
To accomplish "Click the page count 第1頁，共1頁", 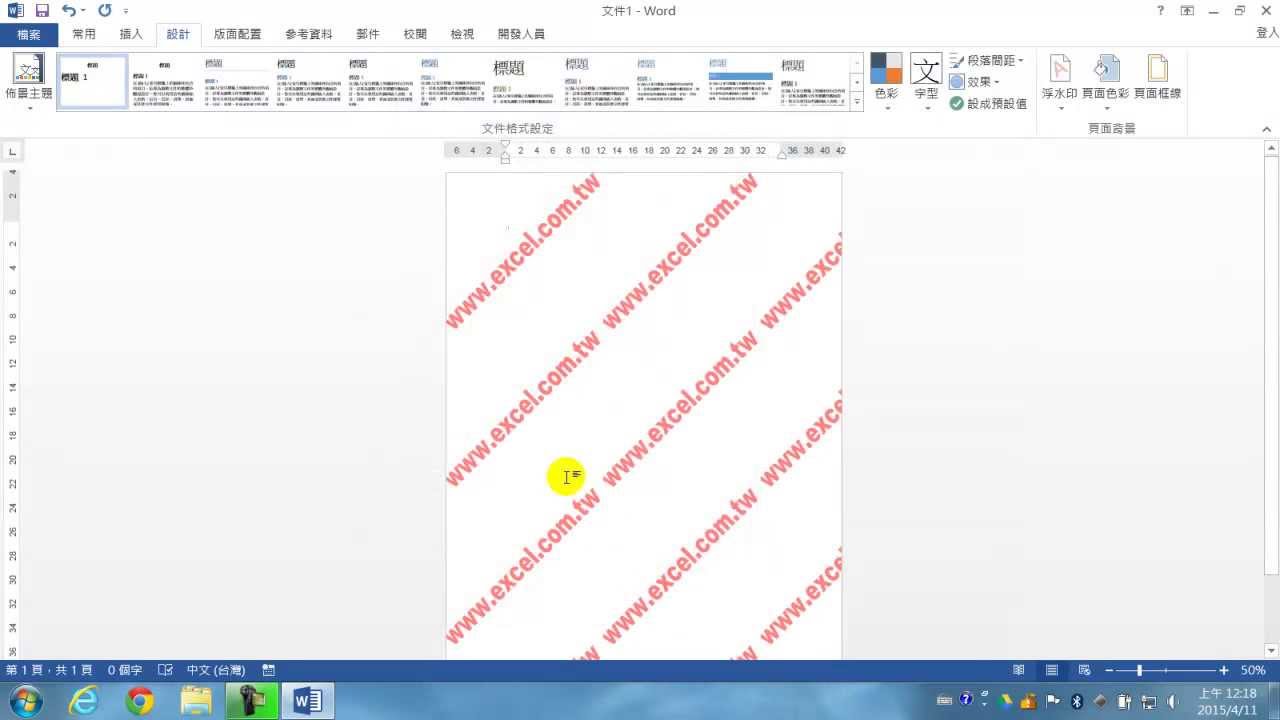I will pos(49,670).
